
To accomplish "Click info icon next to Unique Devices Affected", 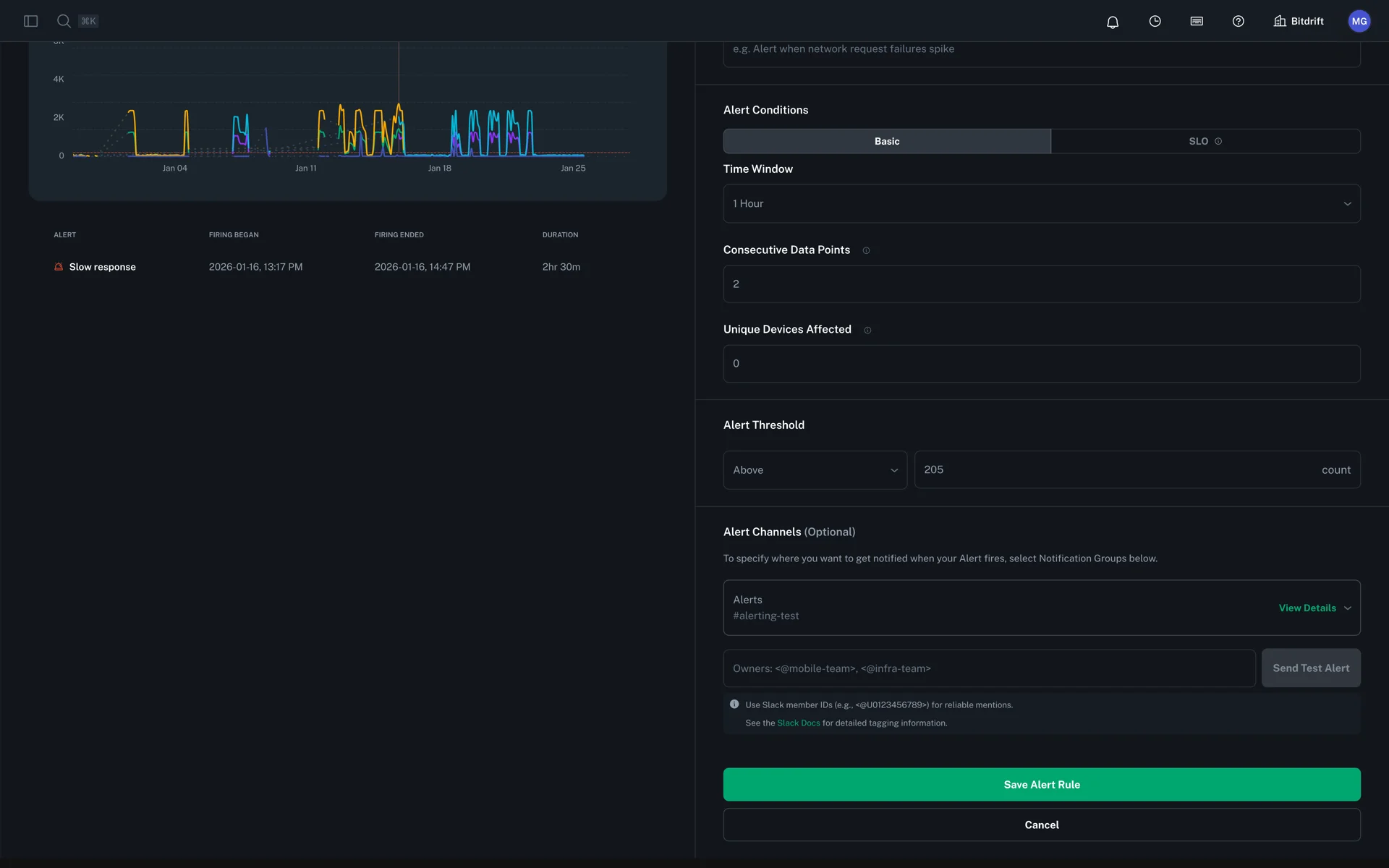I will tap(867, 330).
